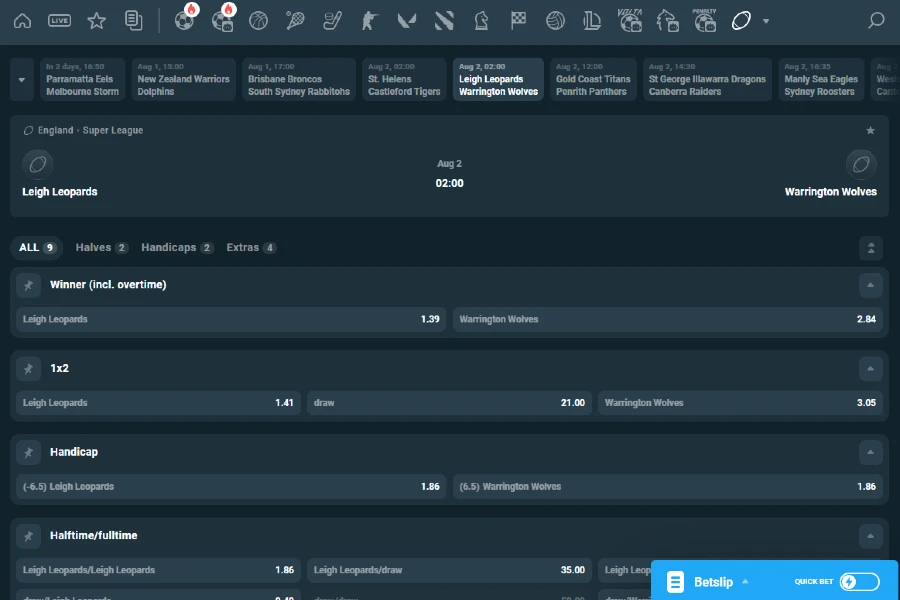
Task: Select the Counter-Strike esports icon
Action: [367, 19]
